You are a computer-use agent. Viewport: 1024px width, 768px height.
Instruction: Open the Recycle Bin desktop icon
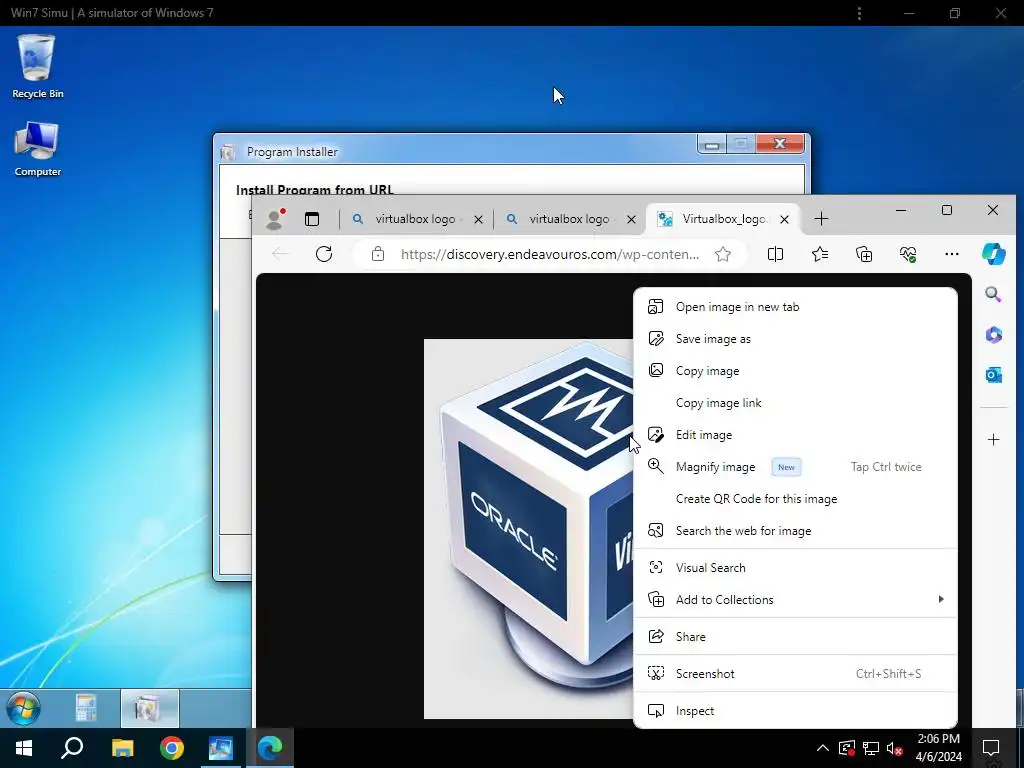37,66
